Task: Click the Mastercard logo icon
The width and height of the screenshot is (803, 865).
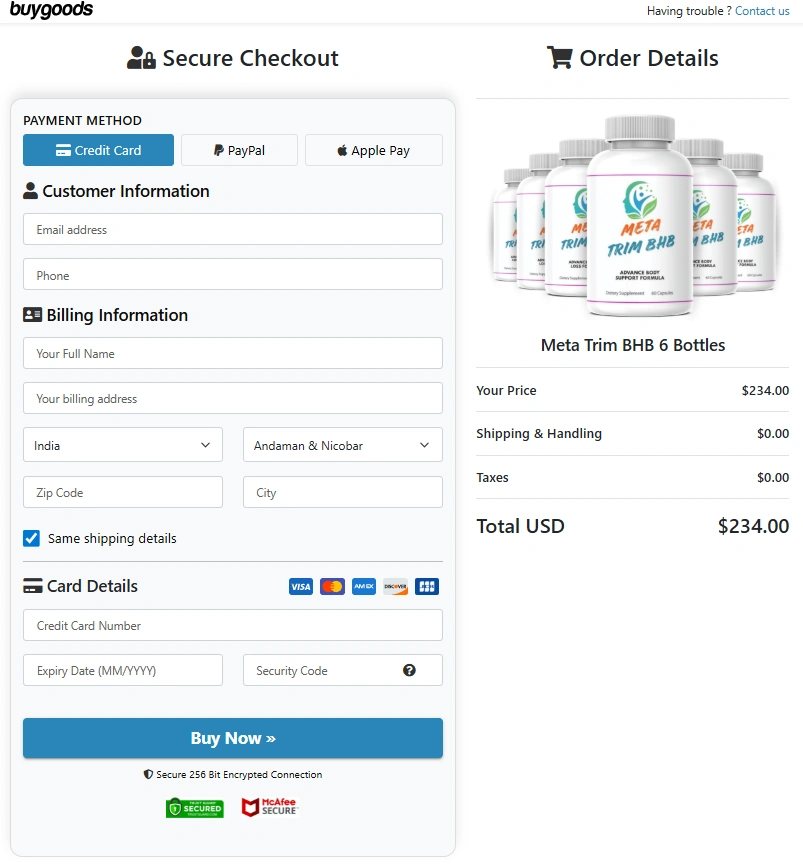Action: [332, 587]
